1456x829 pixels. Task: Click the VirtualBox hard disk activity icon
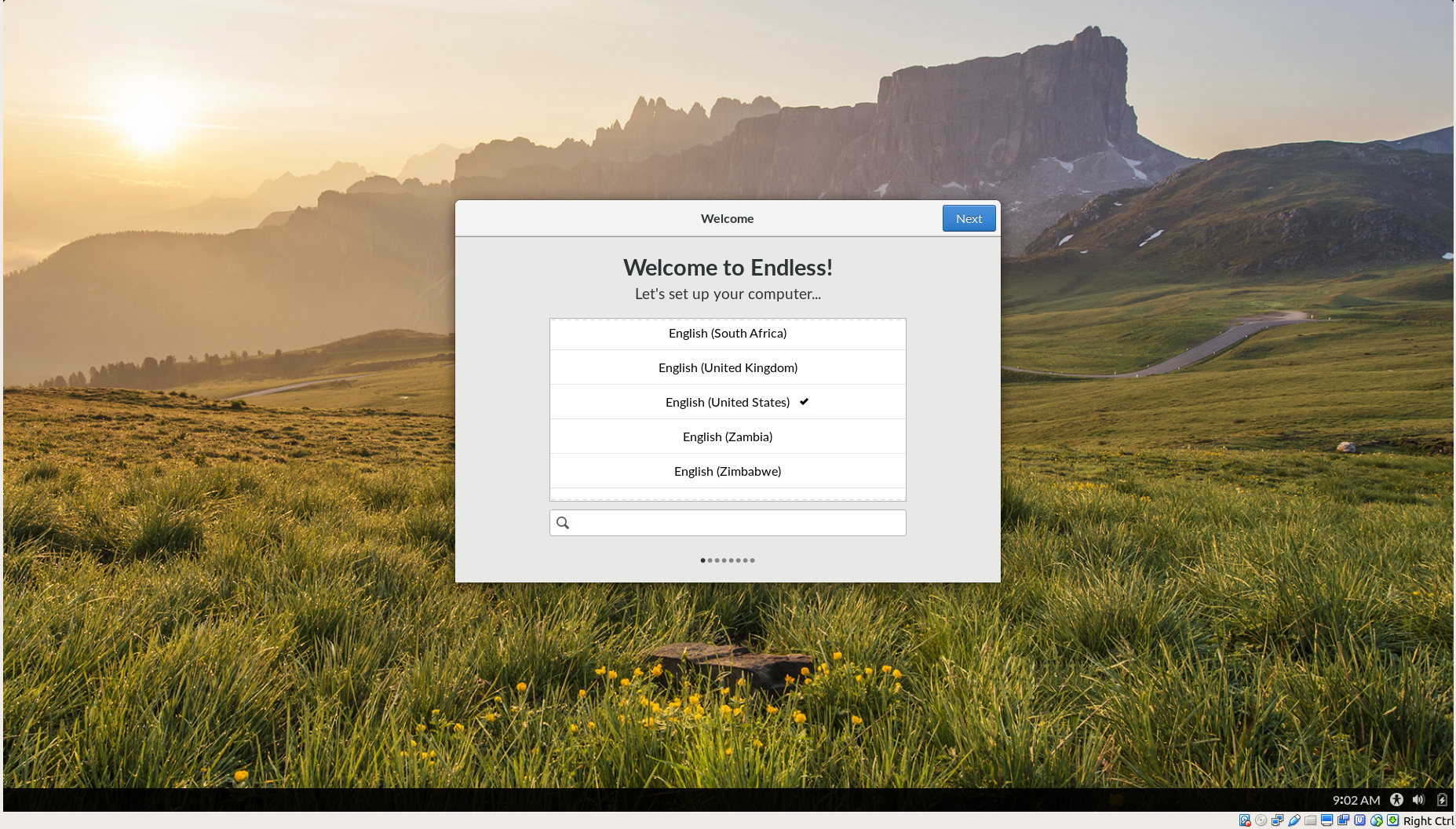click(x=1245, y=820)
